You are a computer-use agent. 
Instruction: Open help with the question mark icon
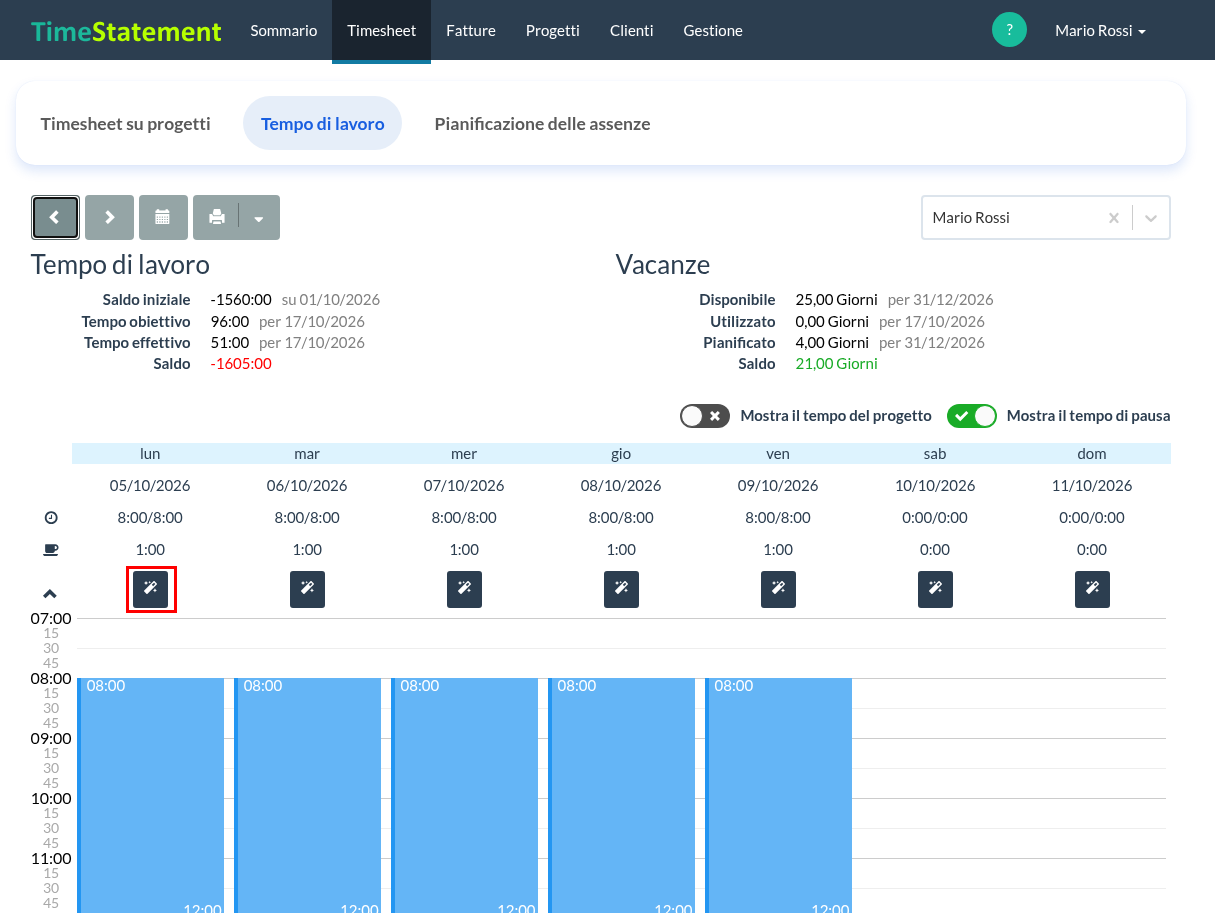[1009, 30]
